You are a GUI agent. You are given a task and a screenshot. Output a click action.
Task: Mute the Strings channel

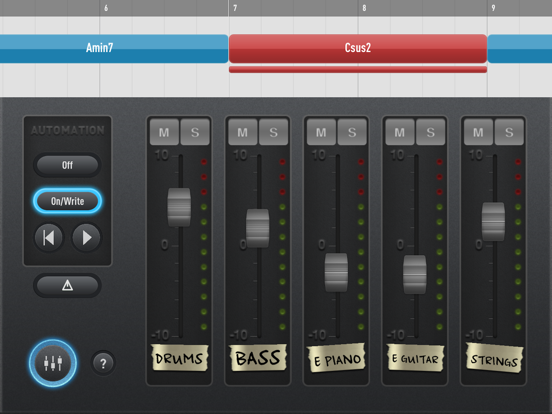point(478,132)
